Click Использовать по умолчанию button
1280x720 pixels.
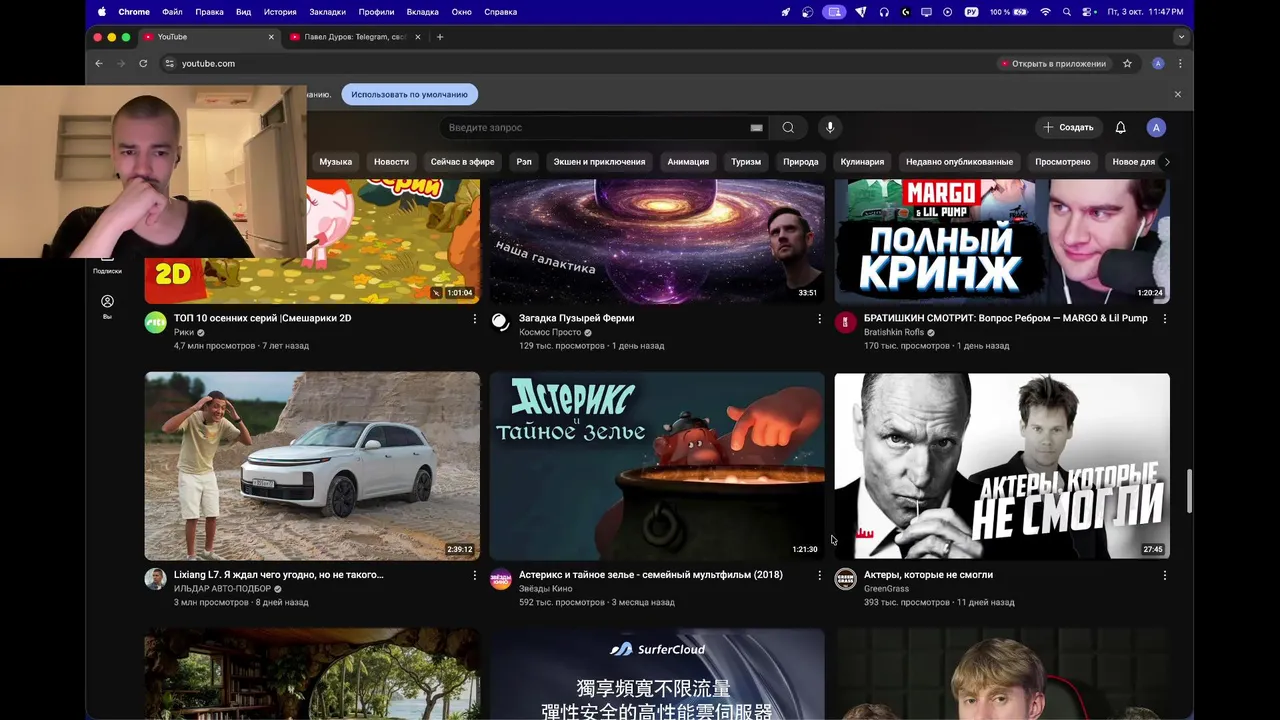pos(409,94)
